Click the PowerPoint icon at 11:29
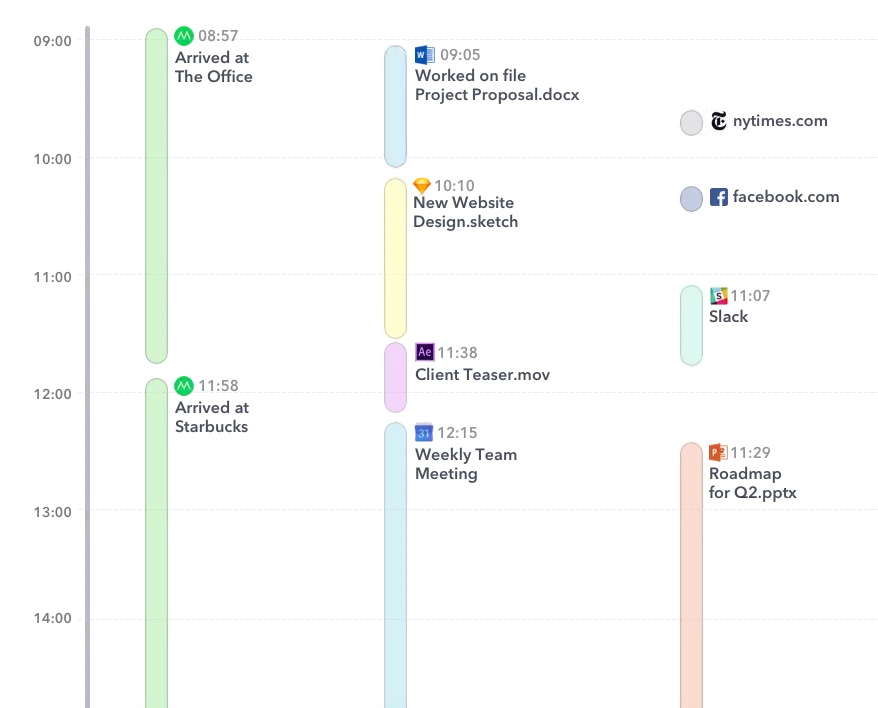Screen dimensions: 878x708 (x=718, y=452)
